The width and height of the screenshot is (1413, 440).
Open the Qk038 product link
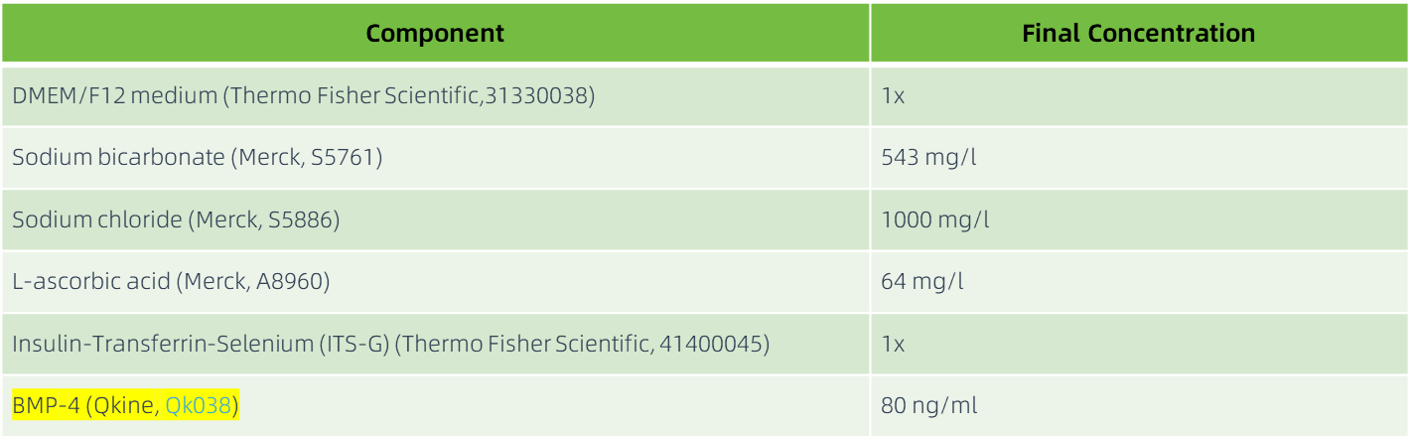coord(199,407)
